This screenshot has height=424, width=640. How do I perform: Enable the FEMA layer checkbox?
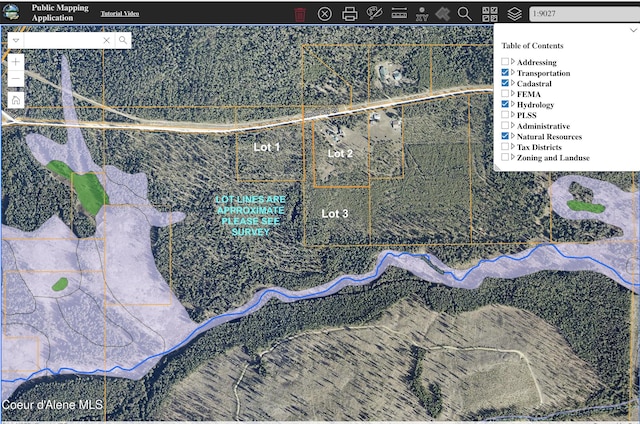(505, 93)
